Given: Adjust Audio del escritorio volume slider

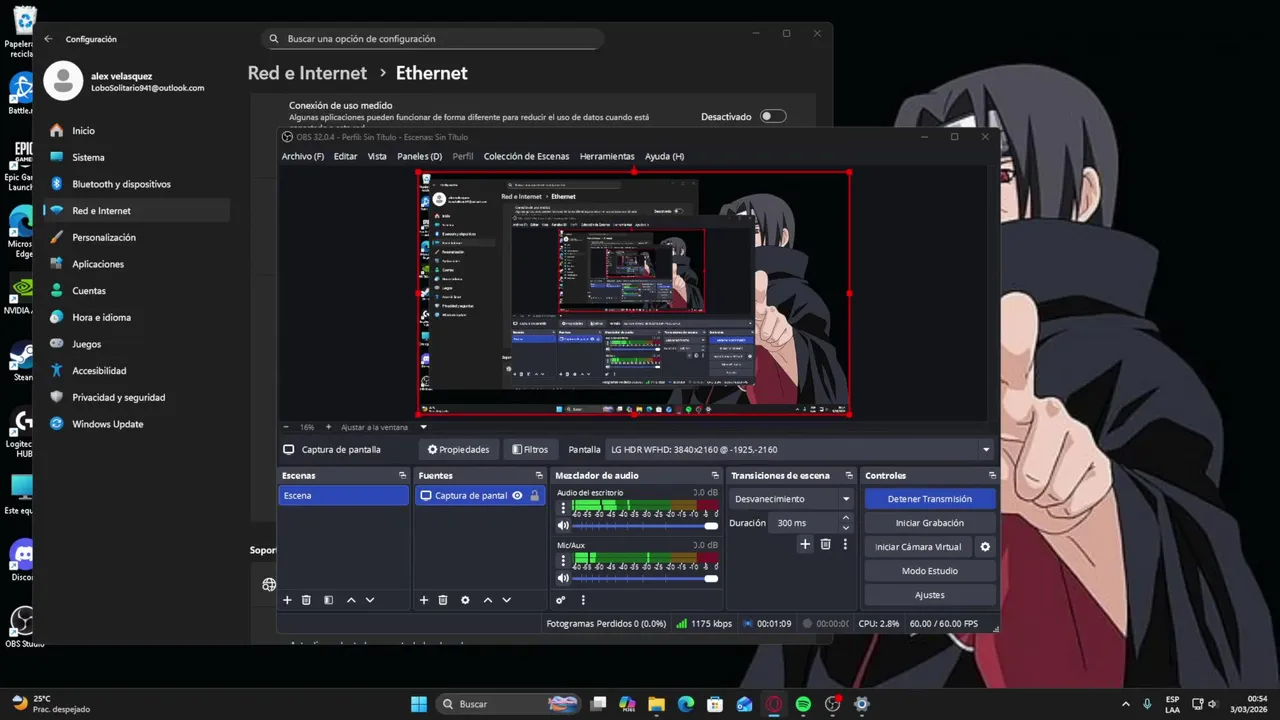Looking at the screenshot, I should point(645,525).
